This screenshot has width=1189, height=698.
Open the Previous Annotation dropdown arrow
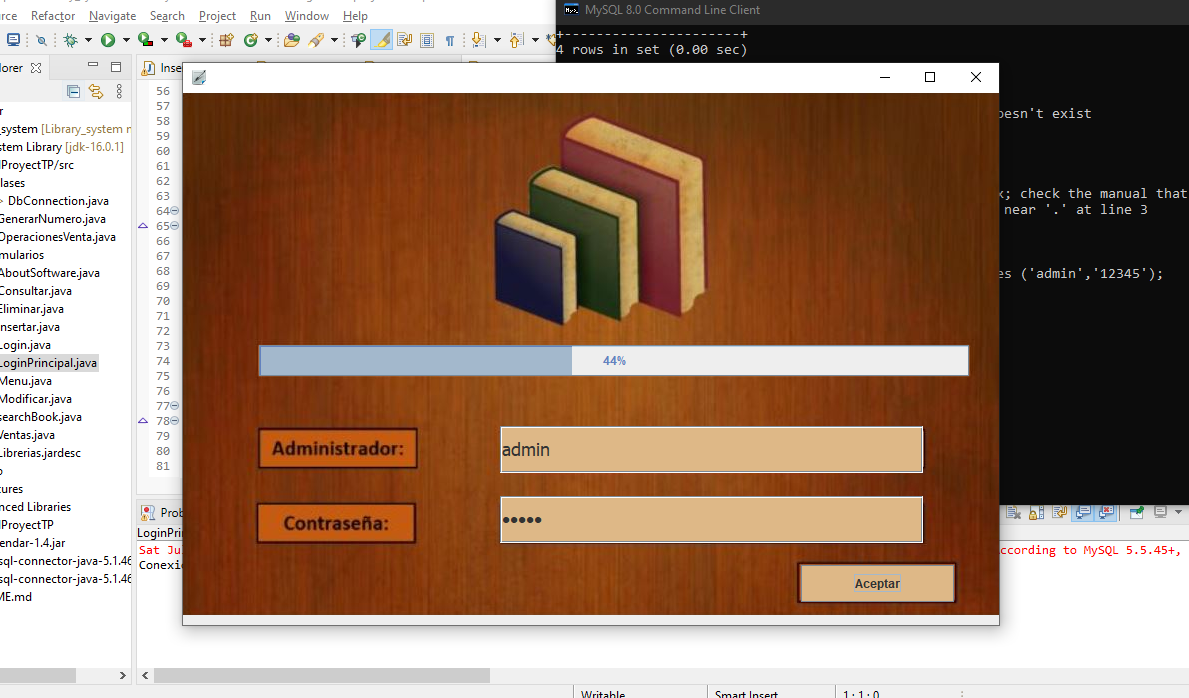pyautogui.click(x=535, y=39)
